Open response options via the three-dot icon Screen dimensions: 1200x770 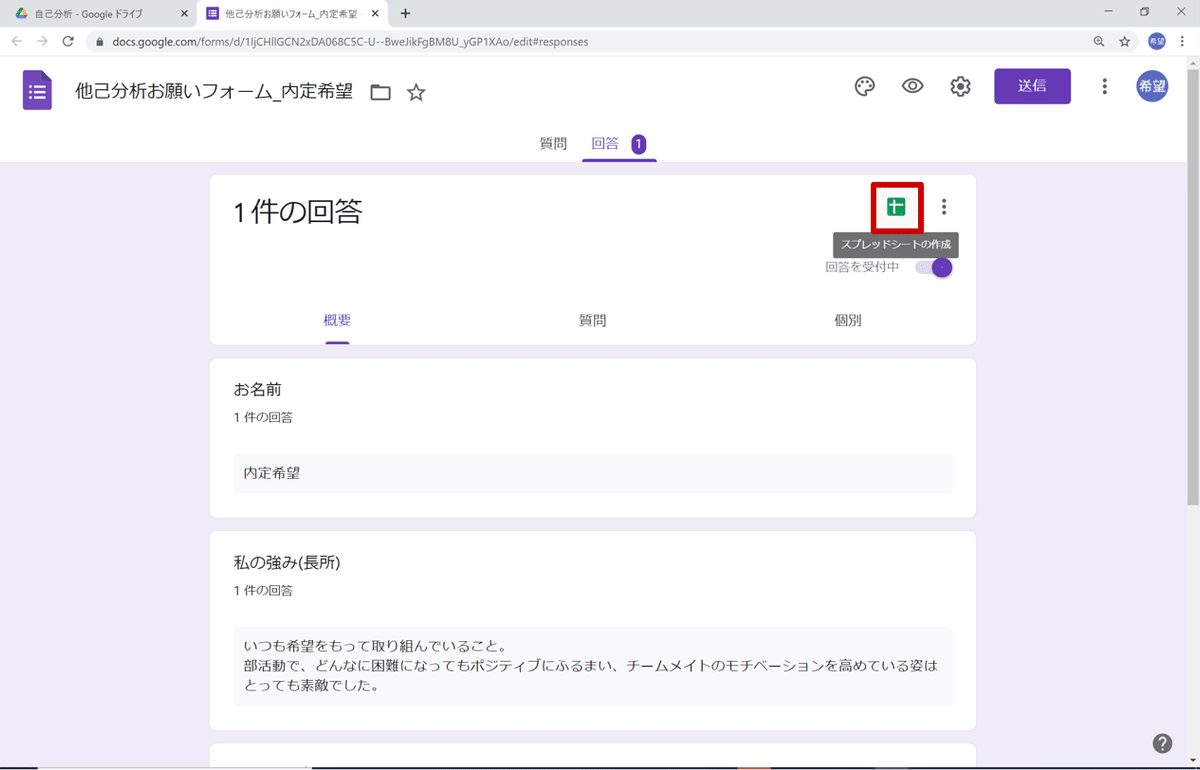coord(944,207)
